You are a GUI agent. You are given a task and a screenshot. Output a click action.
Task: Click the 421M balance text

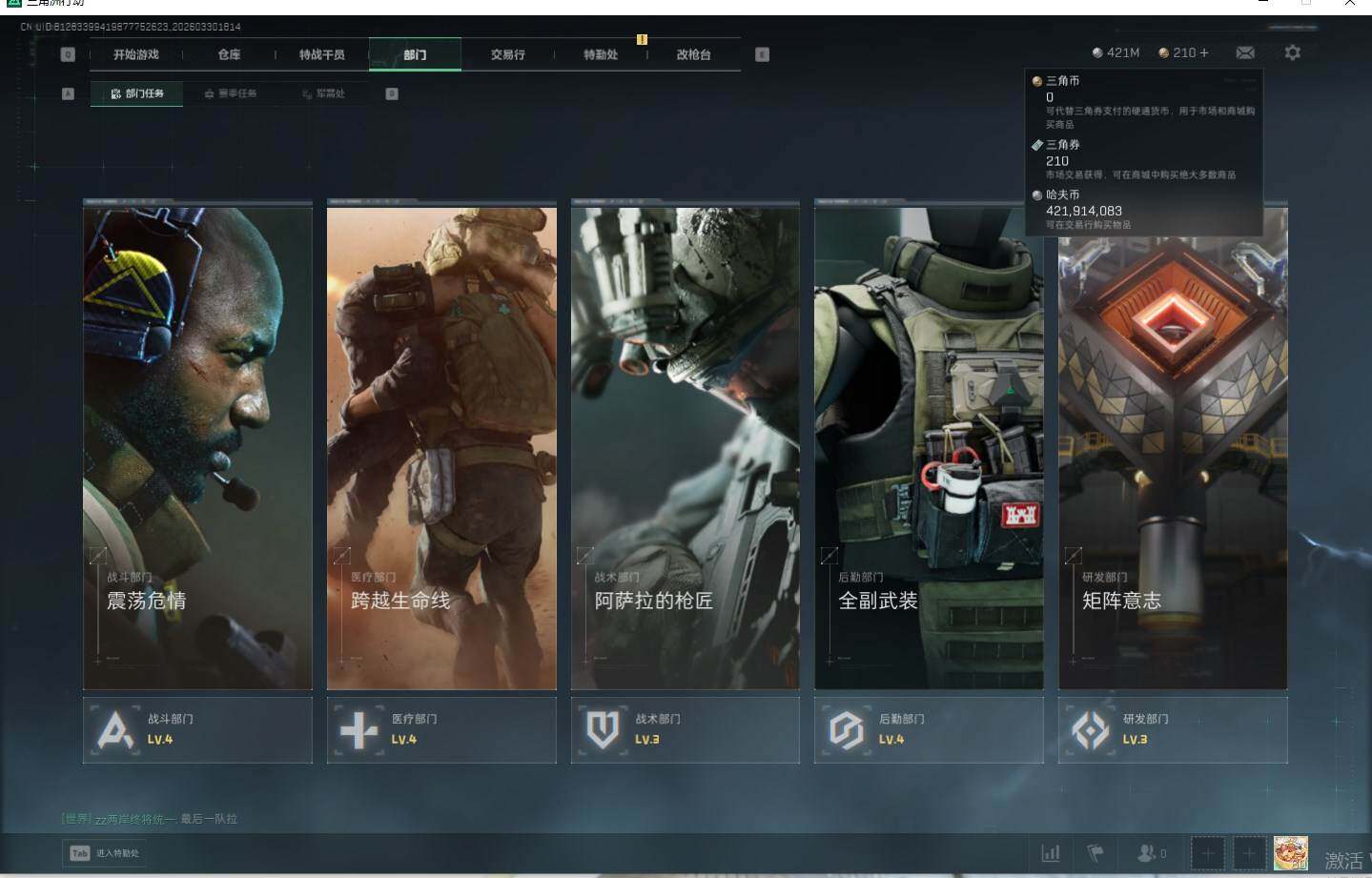(x=1123, y=52)
